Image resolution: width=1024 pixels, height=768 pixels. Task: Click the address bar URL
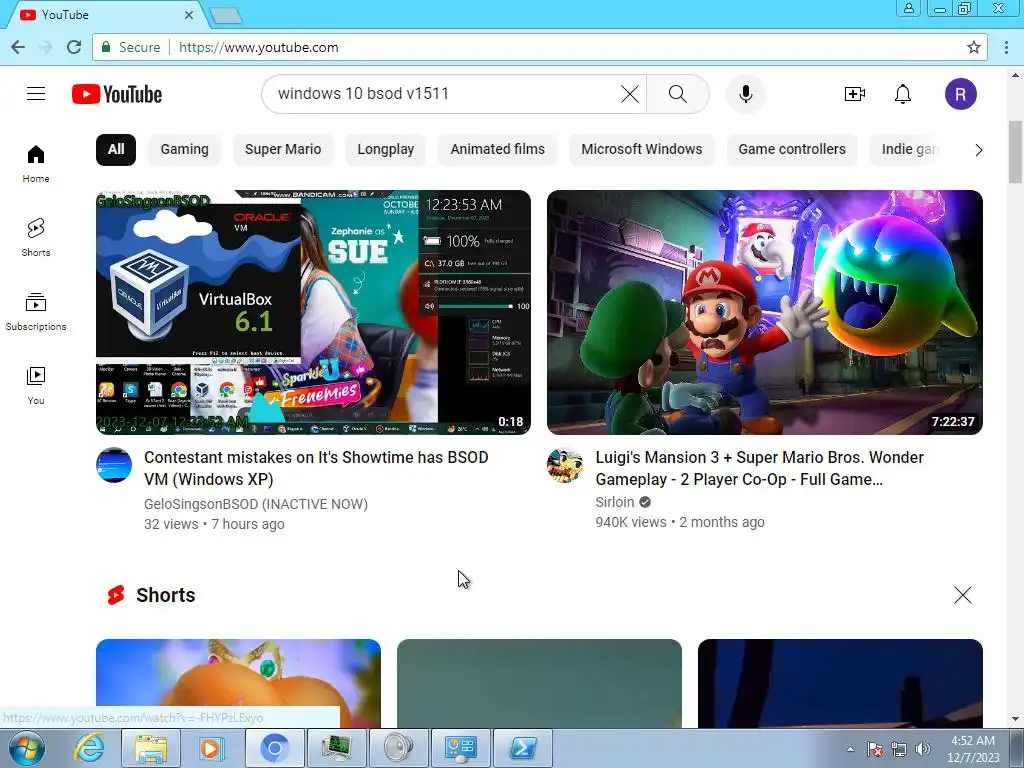(x=259, y=47)
